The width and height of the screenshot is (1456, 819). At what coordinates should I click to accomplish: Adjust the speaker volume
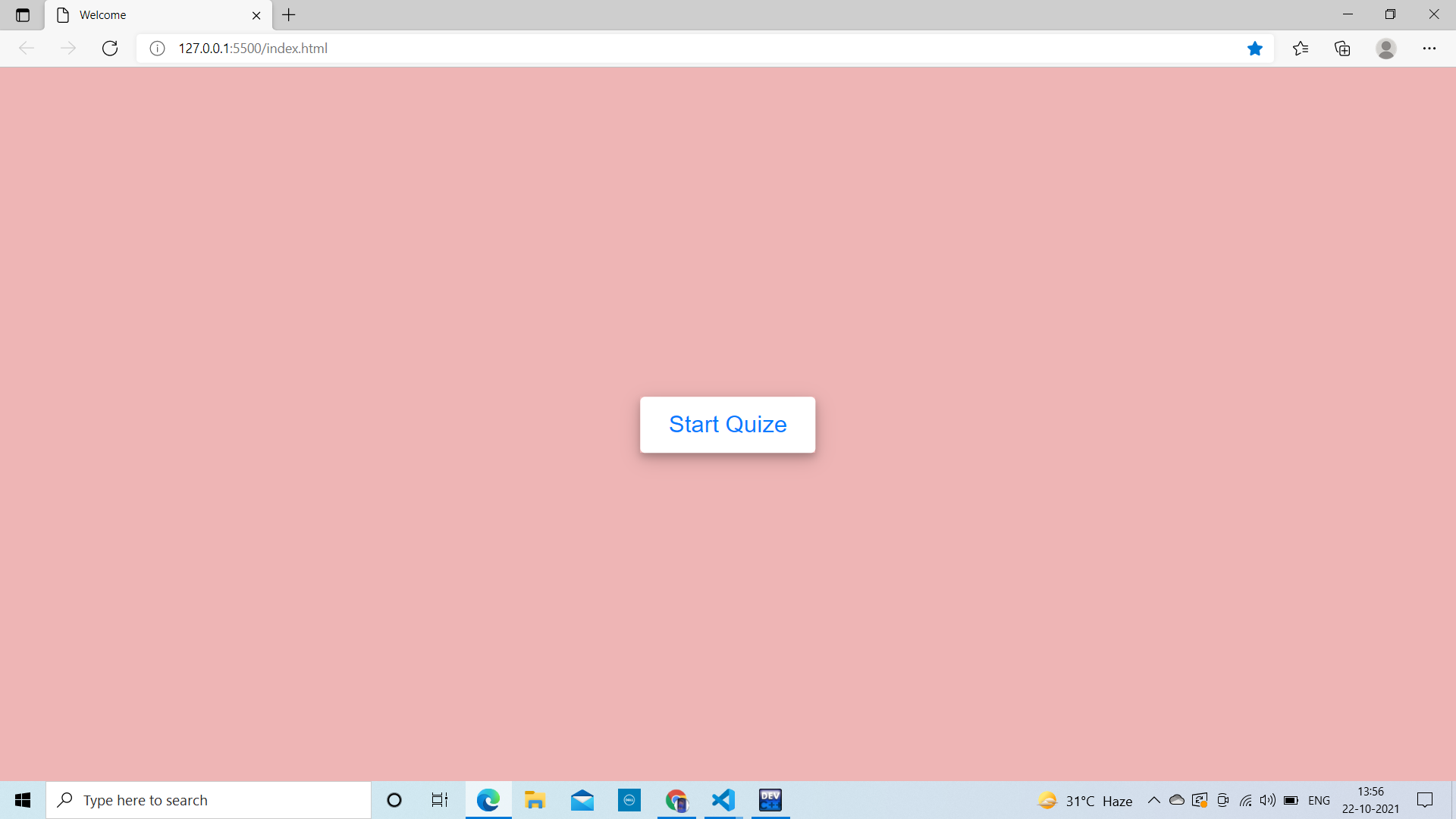[x=1268, y=800]
